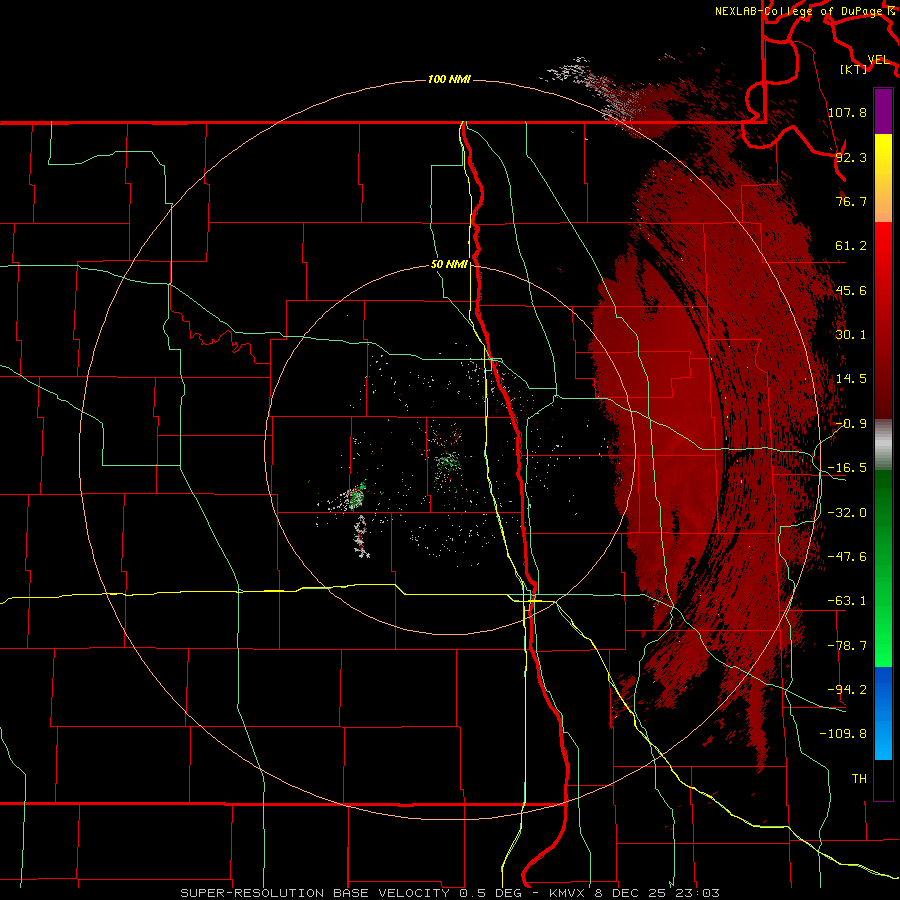Click the 30.1 scale value
Image resolution: width=900 pixels, height=900 pixels.
pyautogui.click(x=851, y=335)
